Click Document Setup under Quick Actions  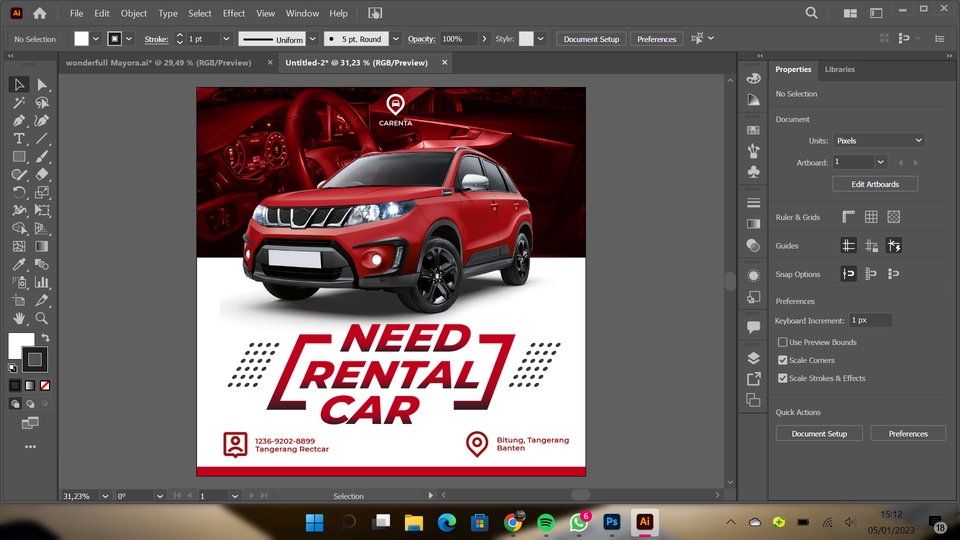[819, 434]
